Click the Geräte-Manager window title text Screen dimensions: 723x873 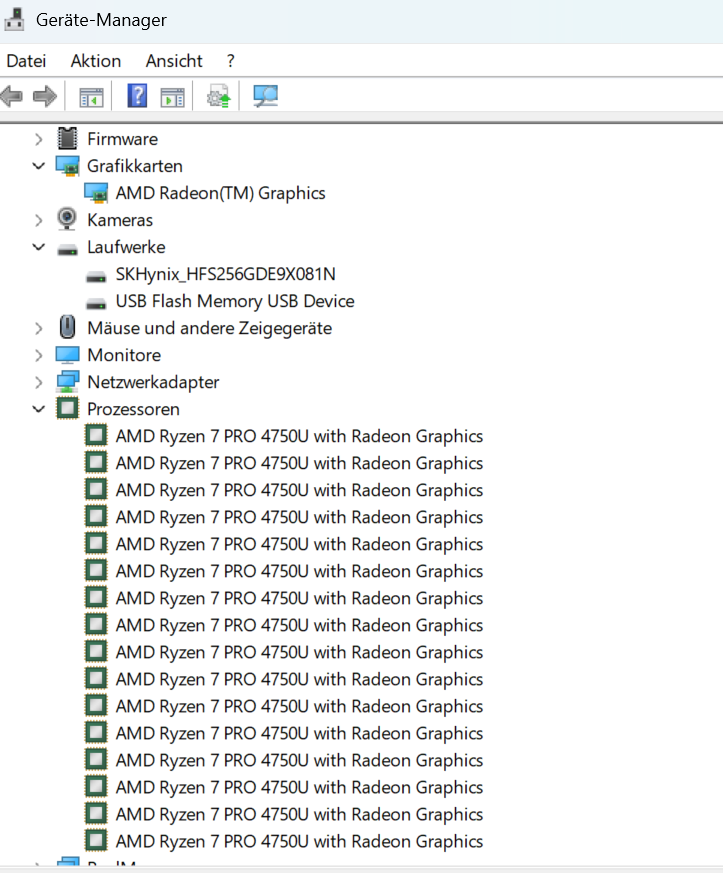pyautogui.click(x=101, y=20)
